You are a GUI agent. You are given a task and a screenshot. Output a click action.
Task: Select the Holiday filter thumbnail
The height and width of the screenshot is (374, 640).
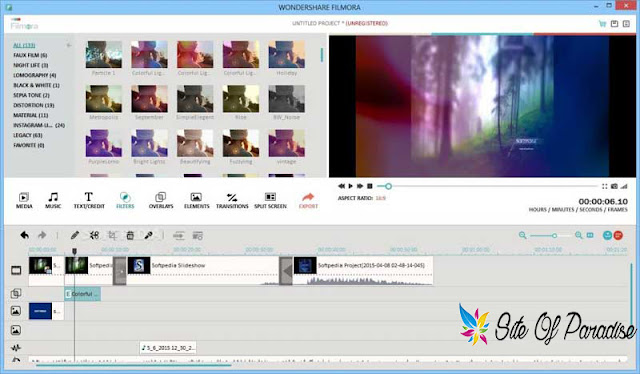pyautogui.click(x=287, y=54)
